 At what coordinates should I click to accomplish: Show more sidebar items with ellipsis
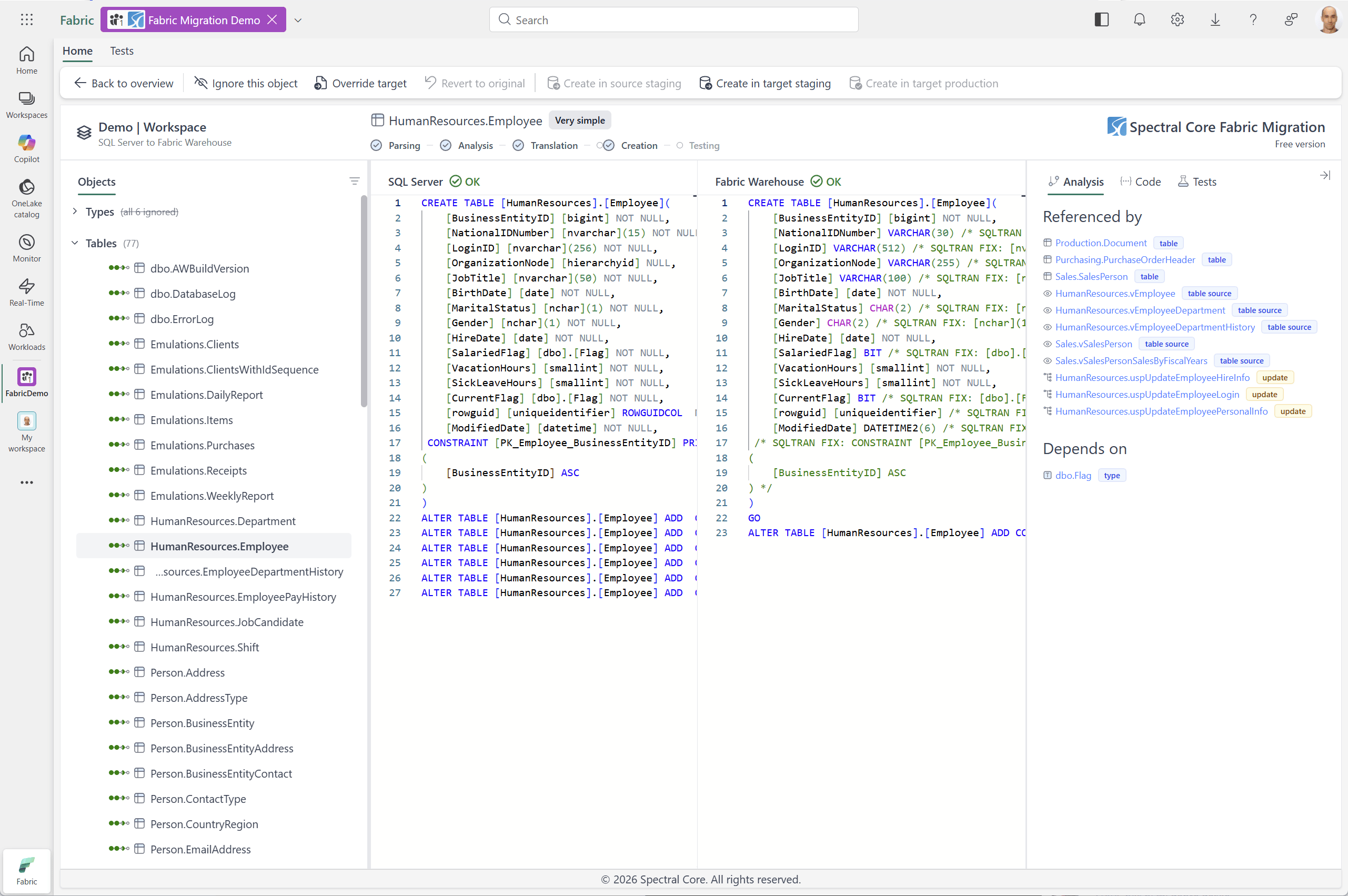point(27,482)
